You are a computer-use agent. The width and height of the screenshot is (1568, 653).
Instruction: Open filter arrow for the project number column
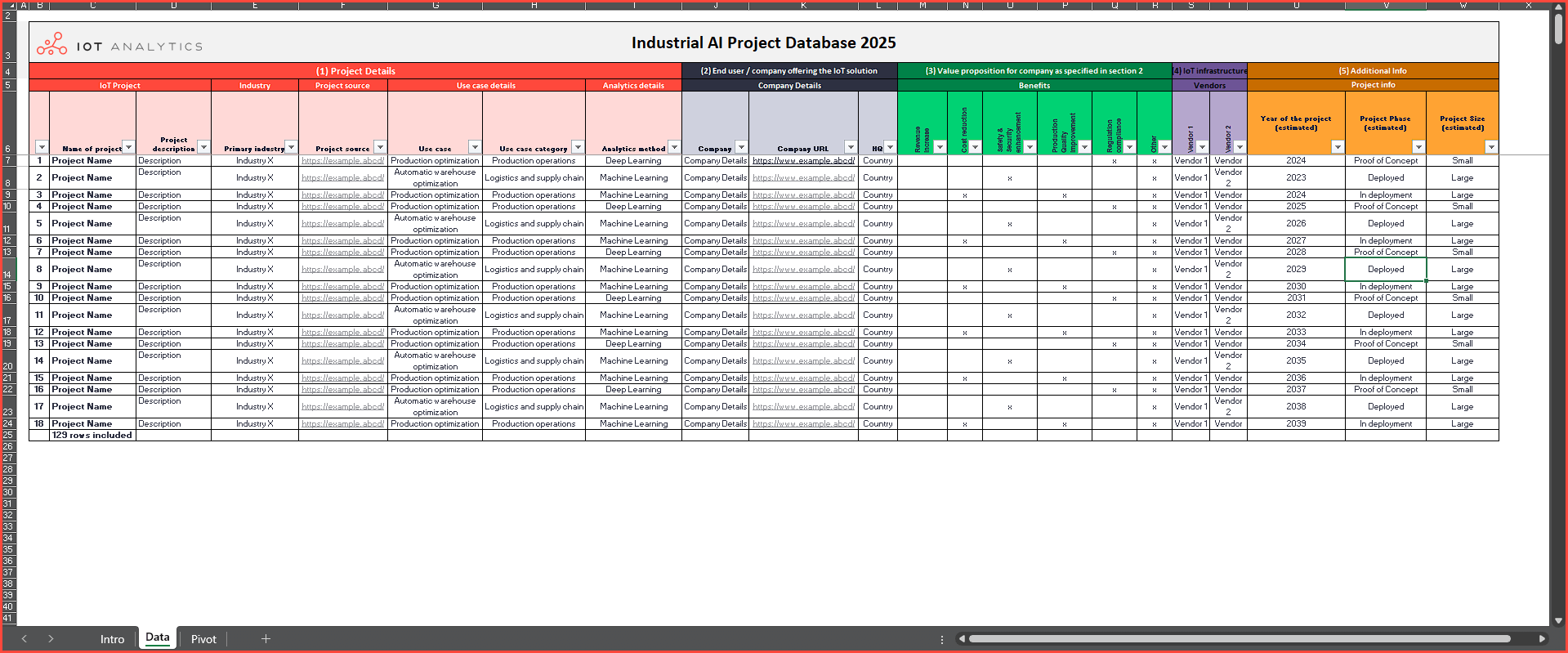(x=42, y=147)
